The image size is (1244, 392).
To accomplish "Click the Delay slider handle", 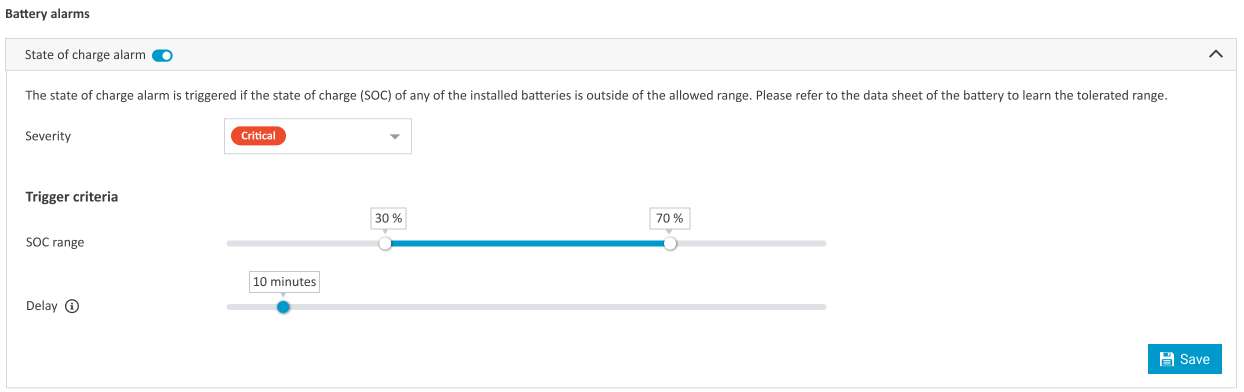I will tap(283, 307).
